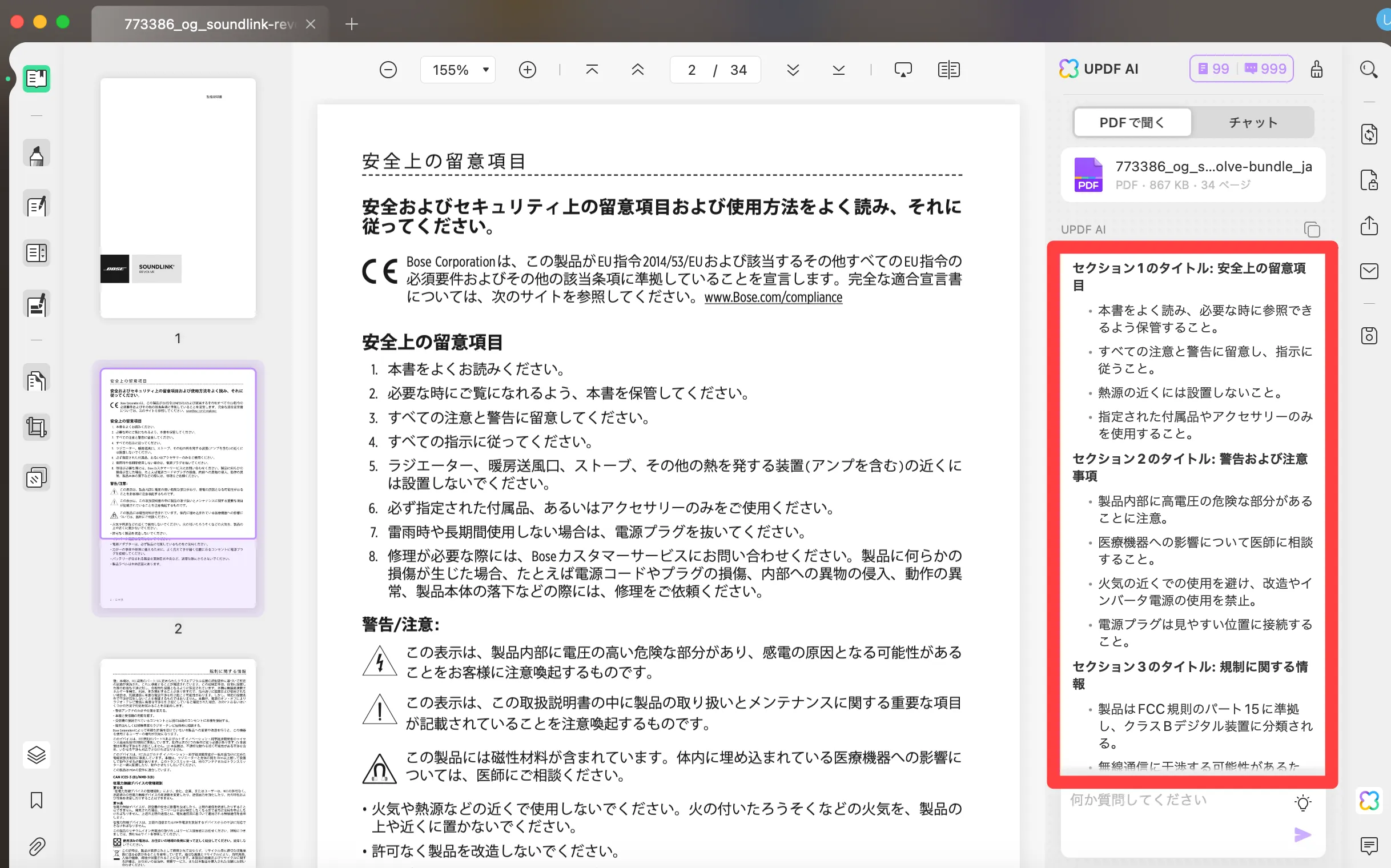This screenshot has height=868, width=1391.
Task: Close the 773386_og_soundlink tab
Action: (311, 23)
